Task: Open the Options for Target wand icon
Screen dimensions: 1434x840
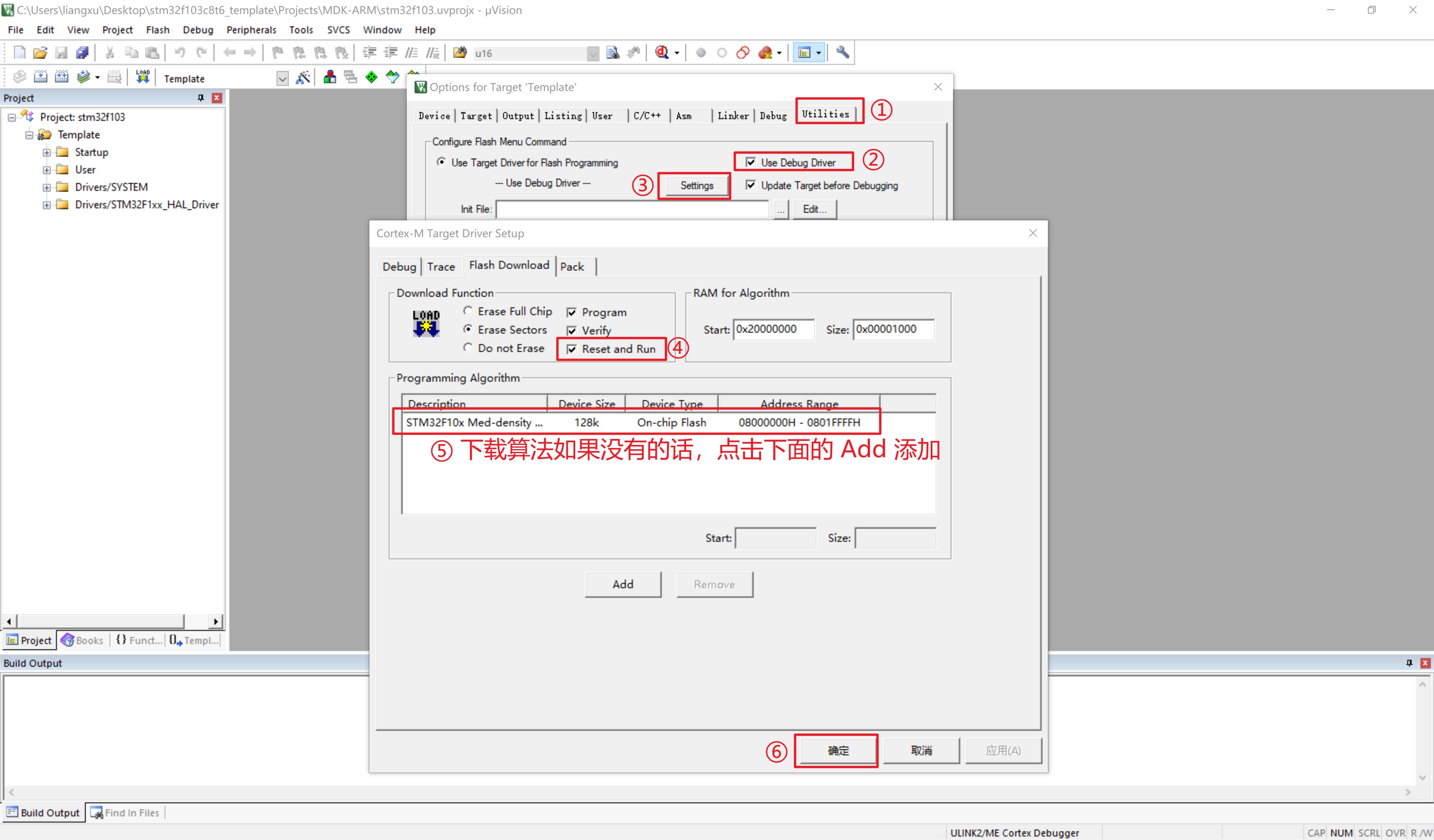Action: click(x=303, y=77)
